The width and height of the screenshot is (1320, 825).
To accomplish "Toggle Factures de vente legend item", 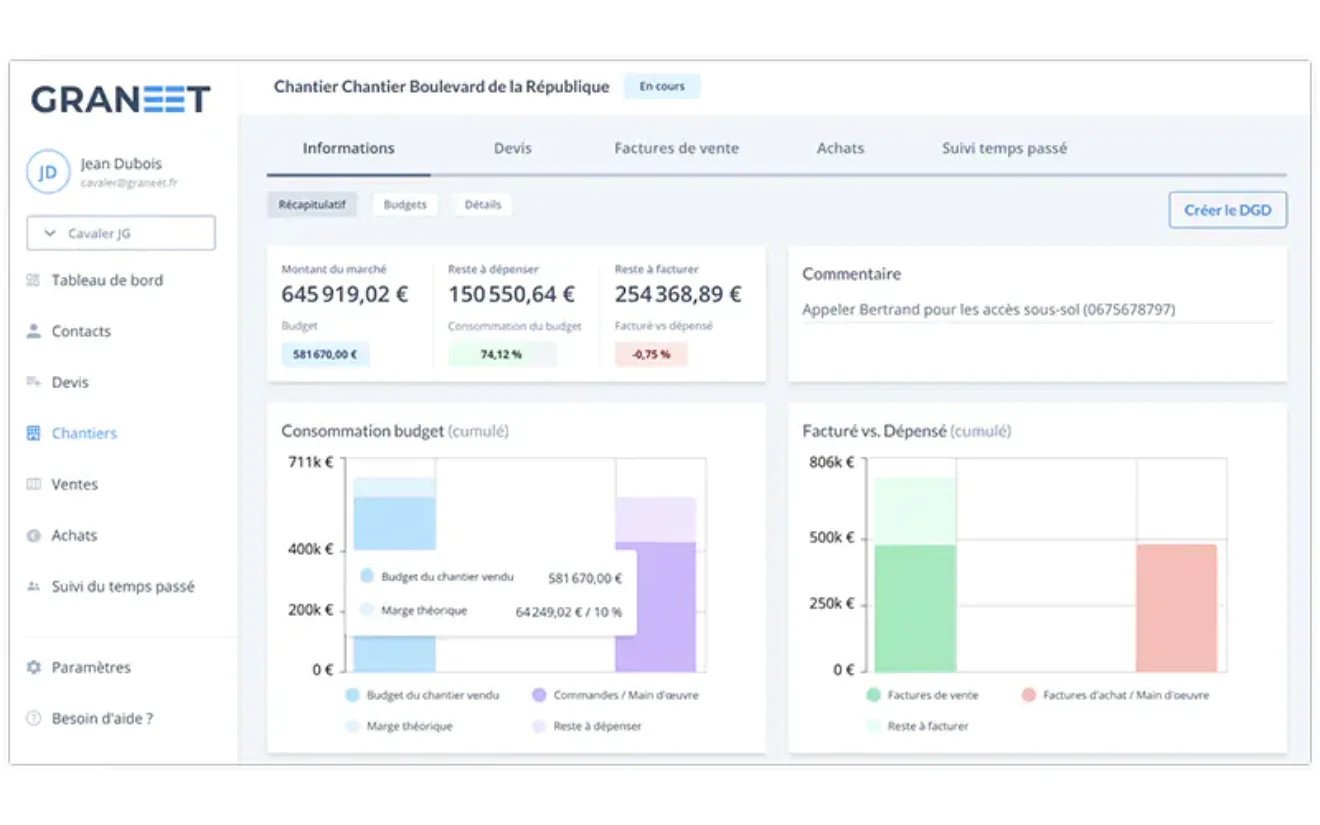I will coord(923,695).
